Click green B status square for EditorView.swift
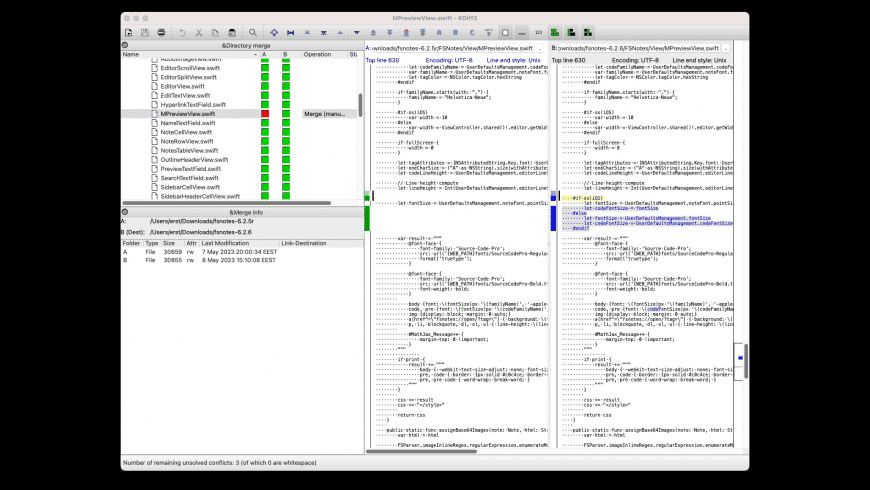The image size is (870, 490). [x=286, y=86]
